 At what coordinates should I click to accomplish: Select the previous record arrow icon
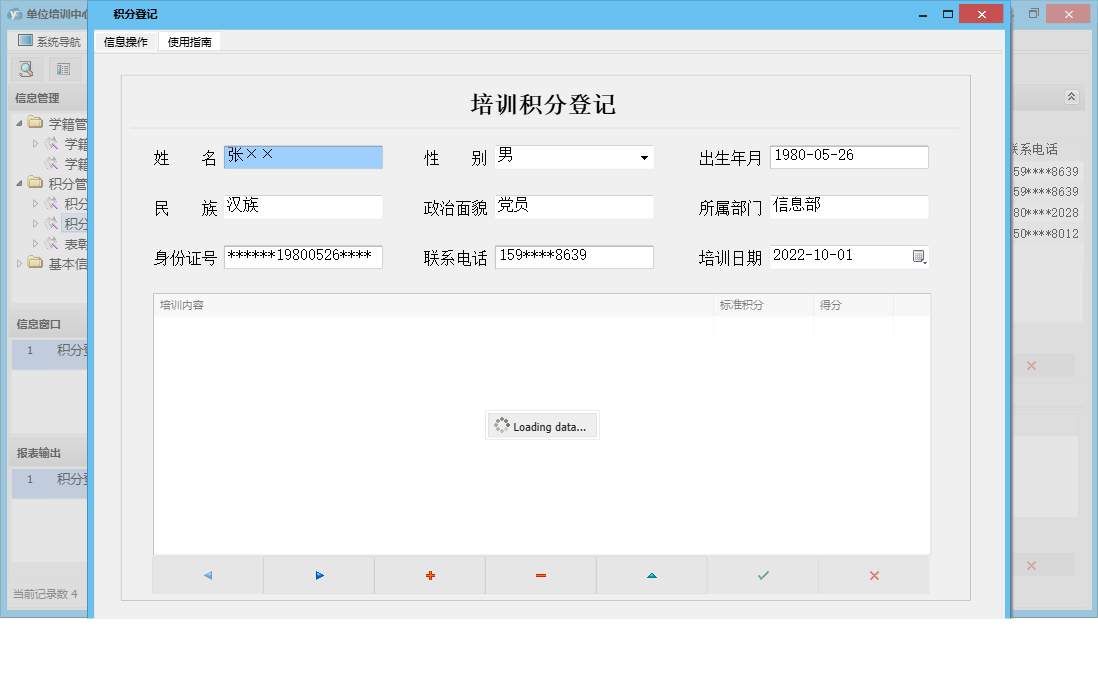[207, 575]
